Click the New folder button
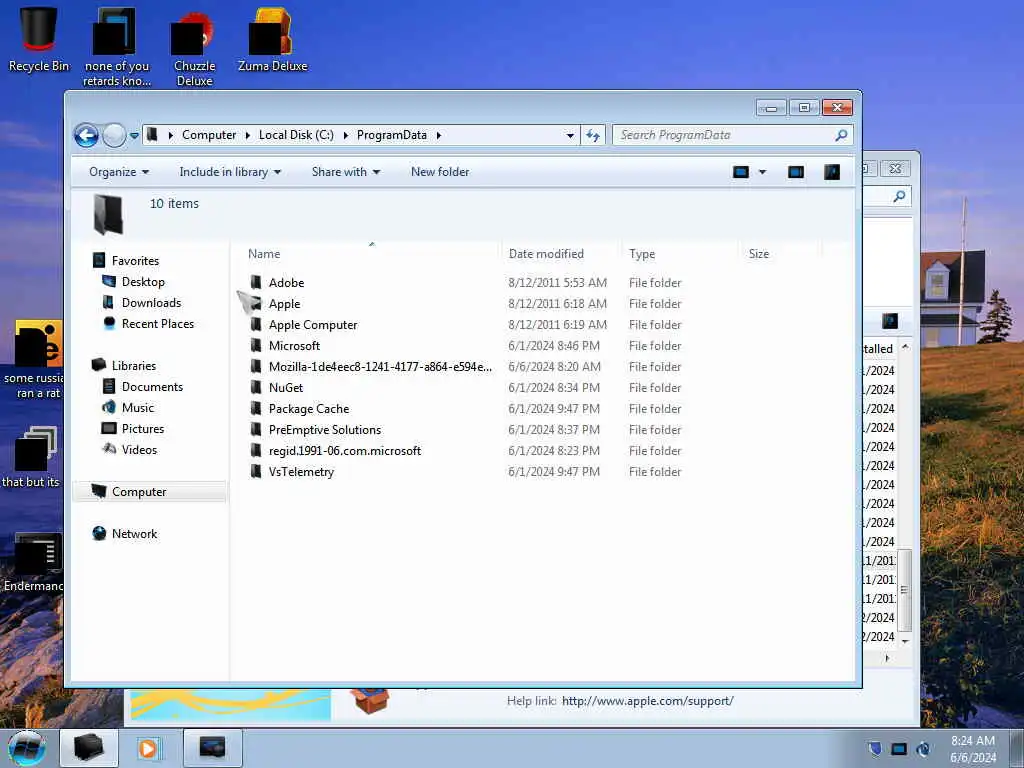Image resolution: width=1024 pixels, height=768 pixels. tap(440, 172)
